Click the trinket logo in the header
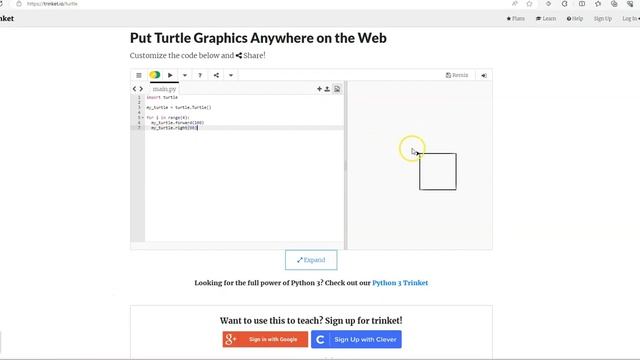This screenshot has height=360, width=640. pyautogui.click(x=7, y=19)
